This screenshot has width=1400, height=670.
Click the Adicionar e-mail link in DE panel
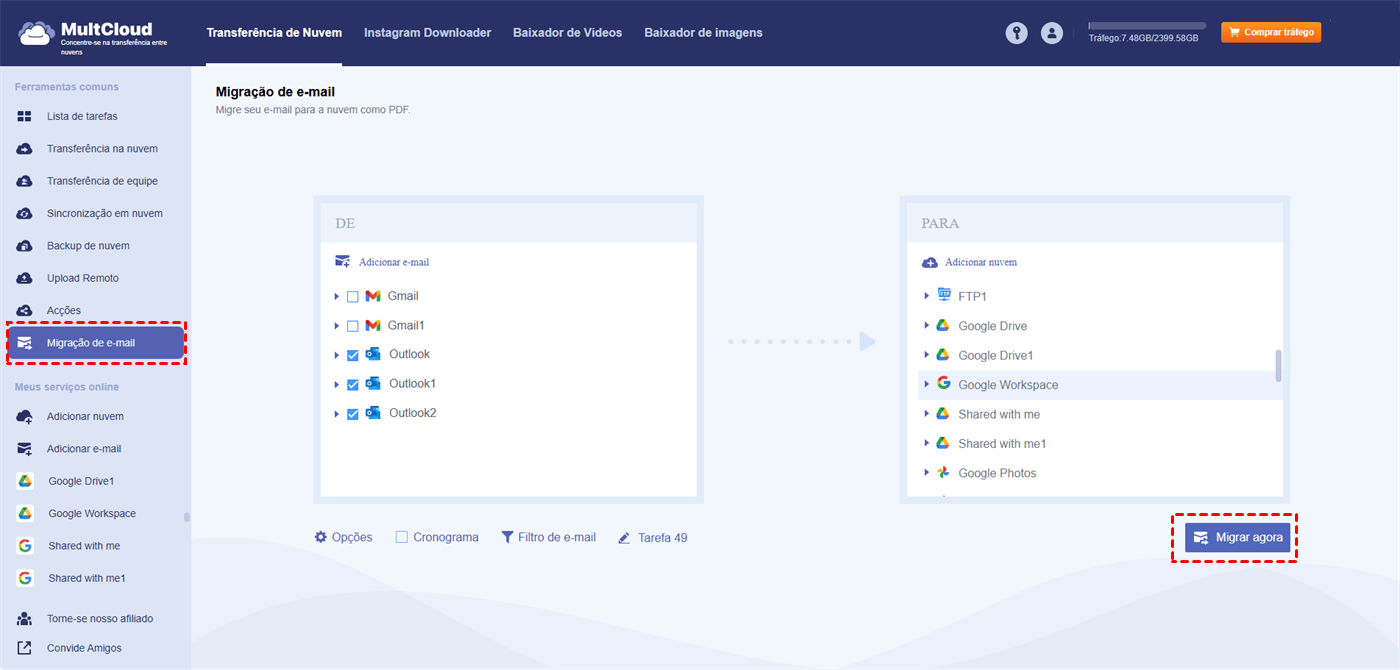[x=394, y=262]
